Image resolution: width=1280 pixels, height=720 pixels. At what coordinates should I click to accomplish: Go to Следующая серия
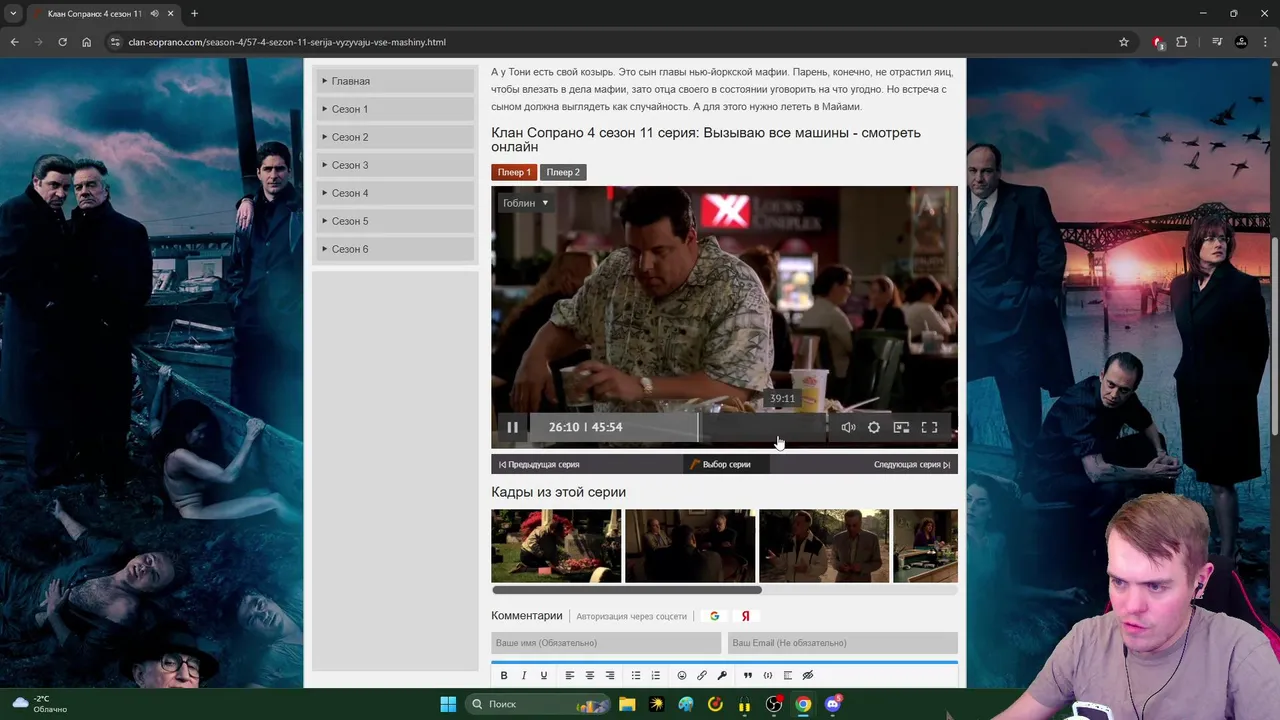912,464
